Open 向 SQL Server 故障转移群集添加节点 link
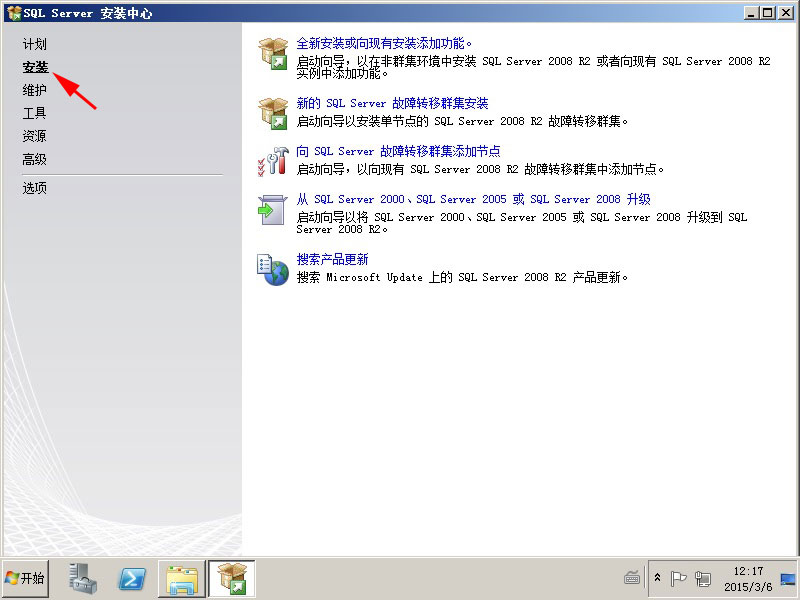800x600 pixels. [x=398, y=152]
